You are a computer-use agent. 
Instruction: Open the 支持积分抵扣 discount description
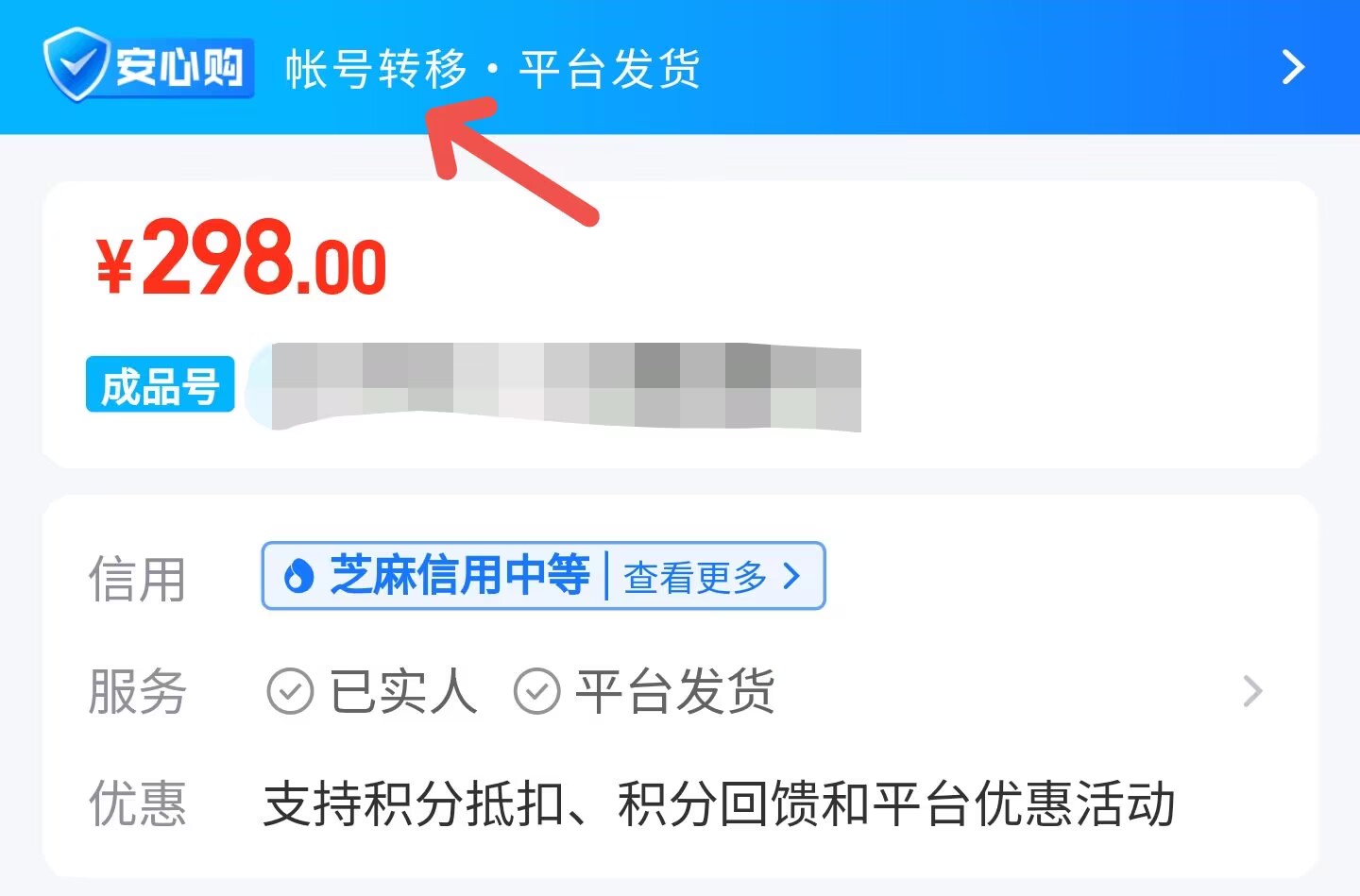pos(720,803)
